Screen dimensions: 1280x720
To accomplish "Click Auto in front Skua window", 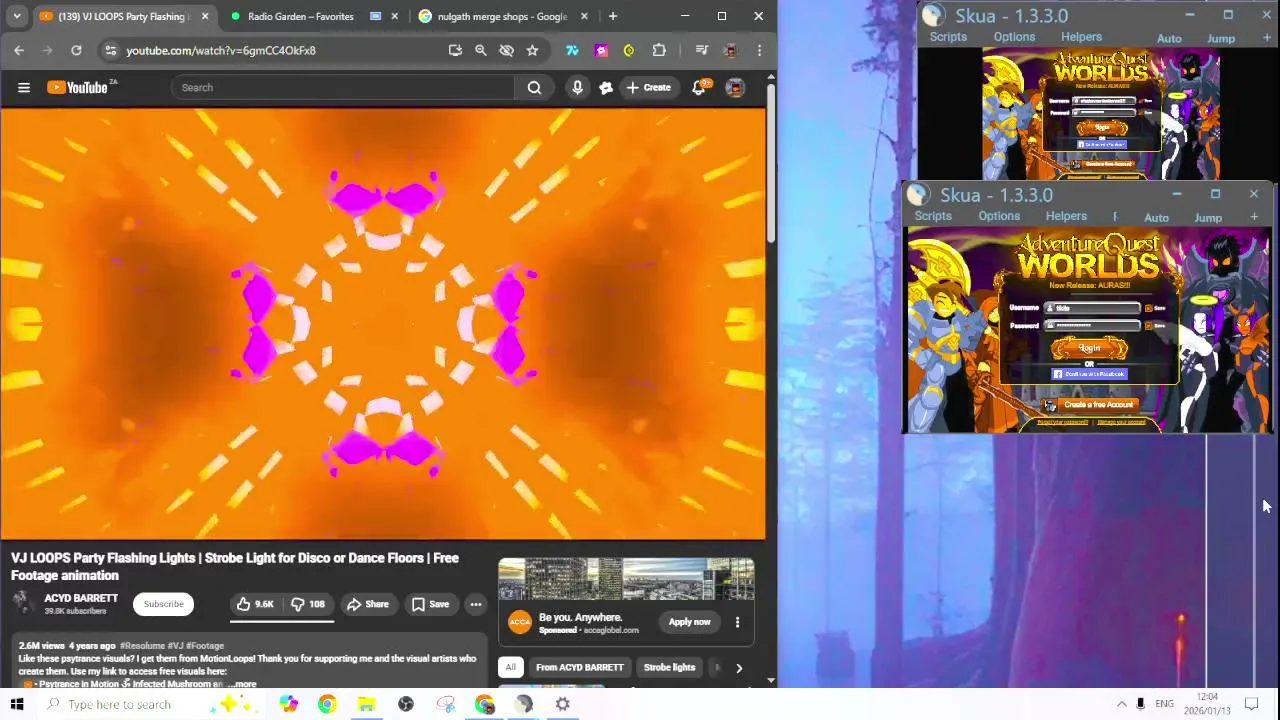I will [1156, 218].
